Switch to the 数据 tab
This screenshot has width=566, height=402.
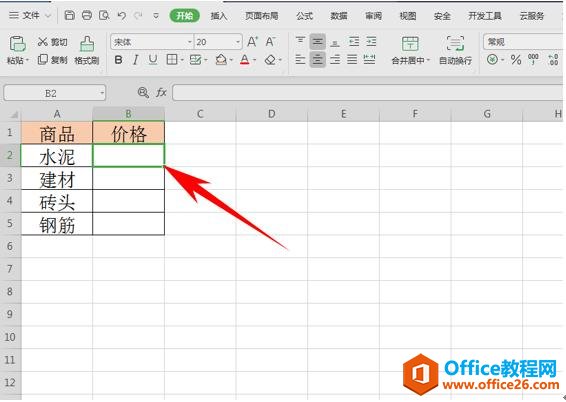click(339, 16)
